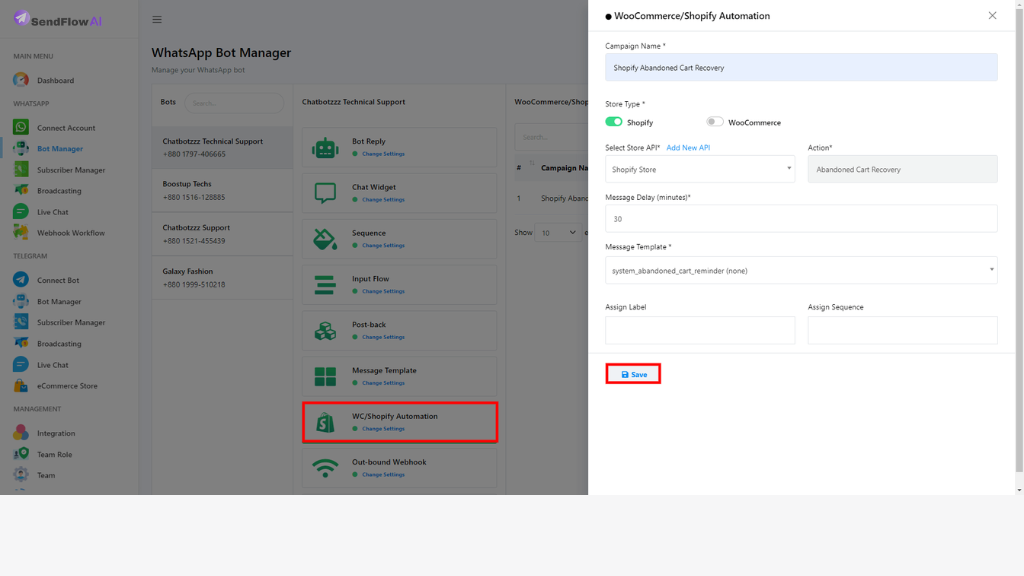Screen dimensions: 1024x576
Task: Click Telegram Bot Manager icon
Action: 21,301
